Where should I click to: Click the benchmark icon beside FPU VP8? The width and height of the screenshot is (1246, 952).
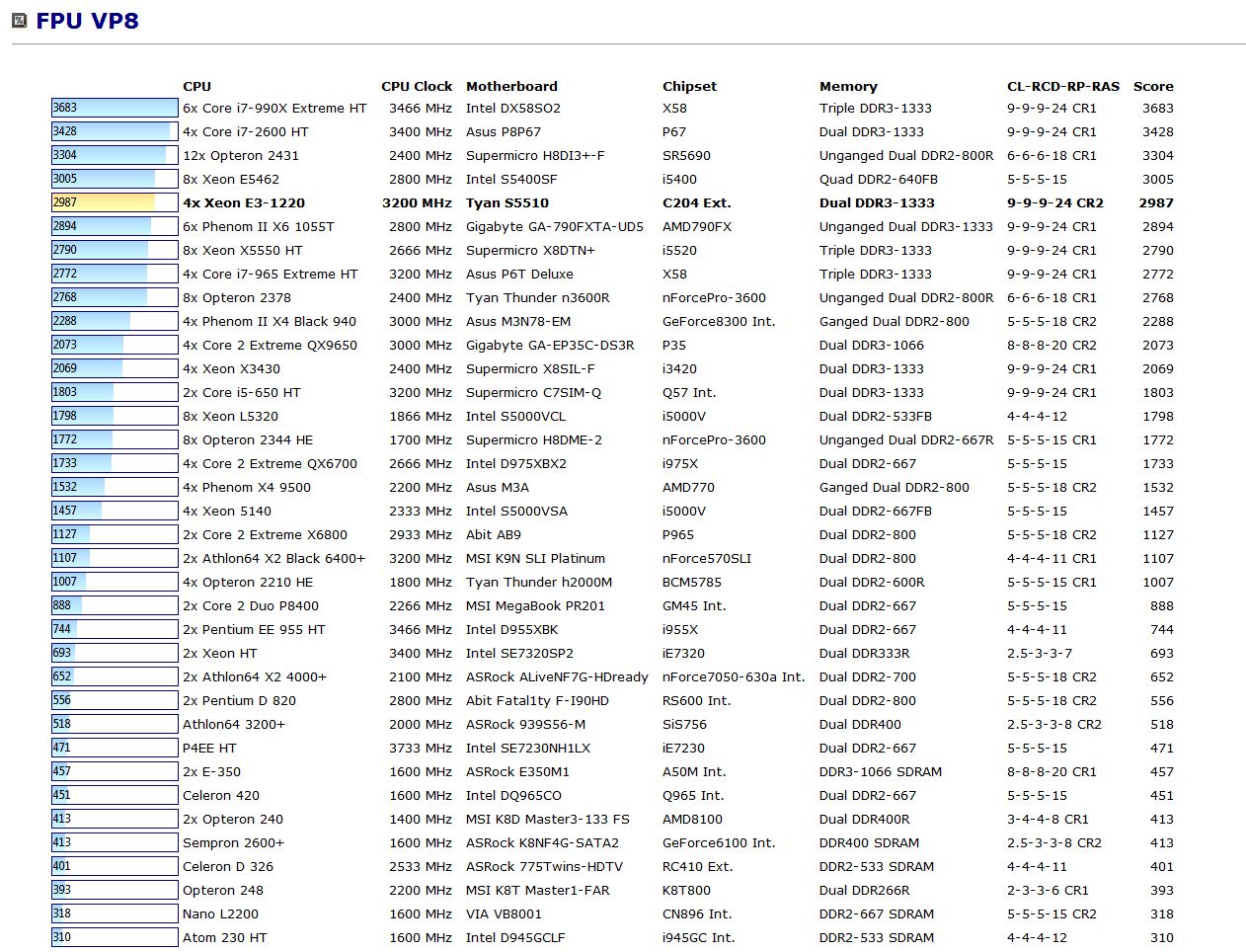(19, 21)
